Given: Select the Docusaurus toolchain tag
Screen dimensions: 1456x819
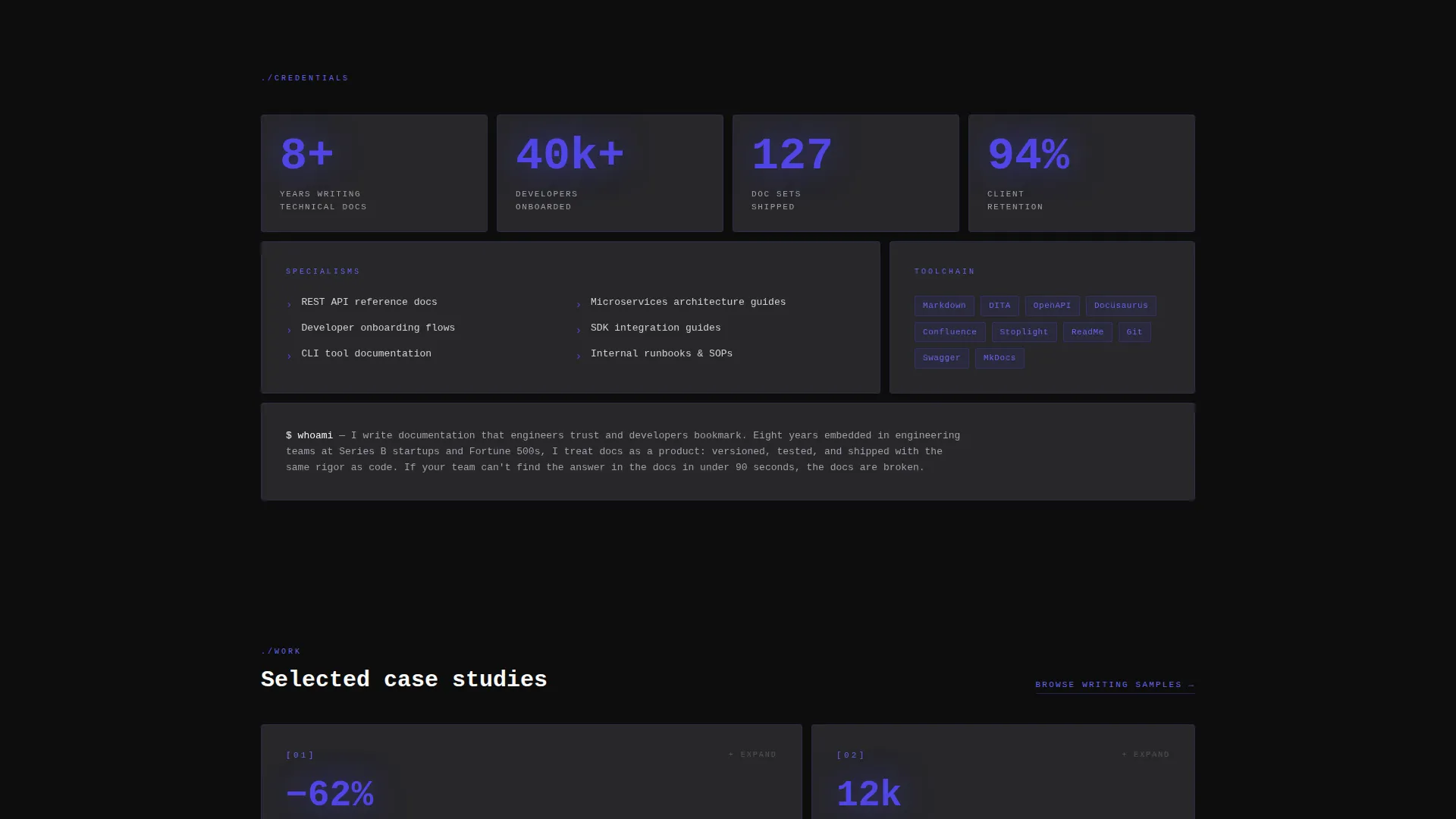Looking at the screenshot, I should point(1121,306).
